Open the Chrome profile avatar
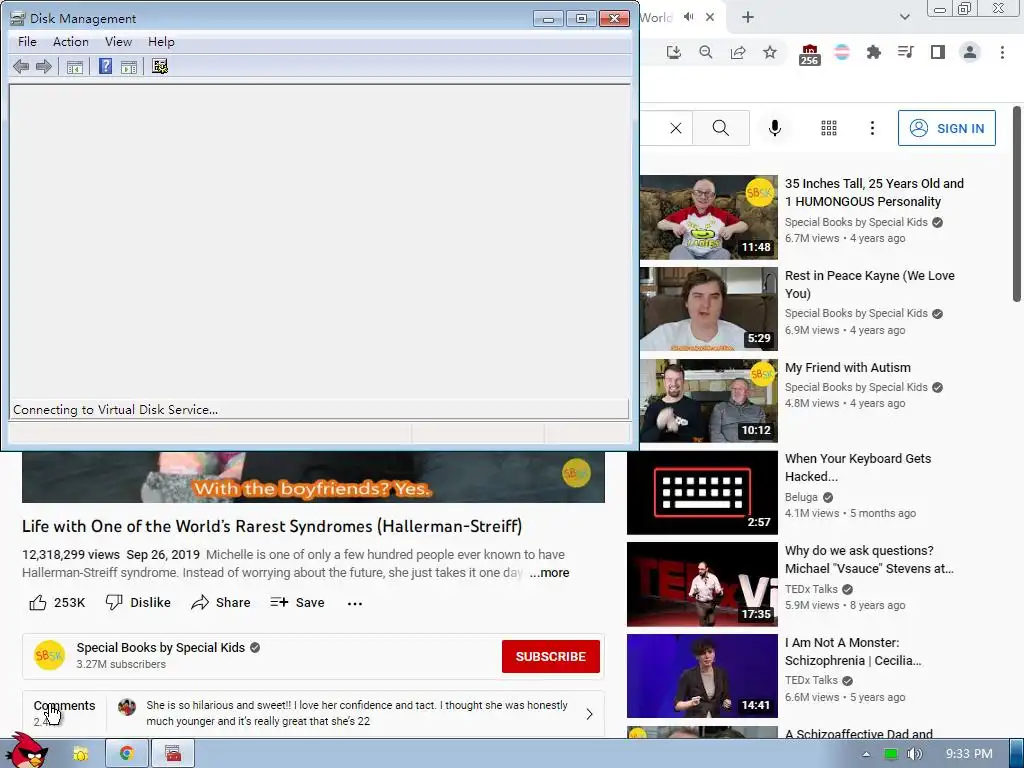1024x768 pixels. (x=970, y=52)
